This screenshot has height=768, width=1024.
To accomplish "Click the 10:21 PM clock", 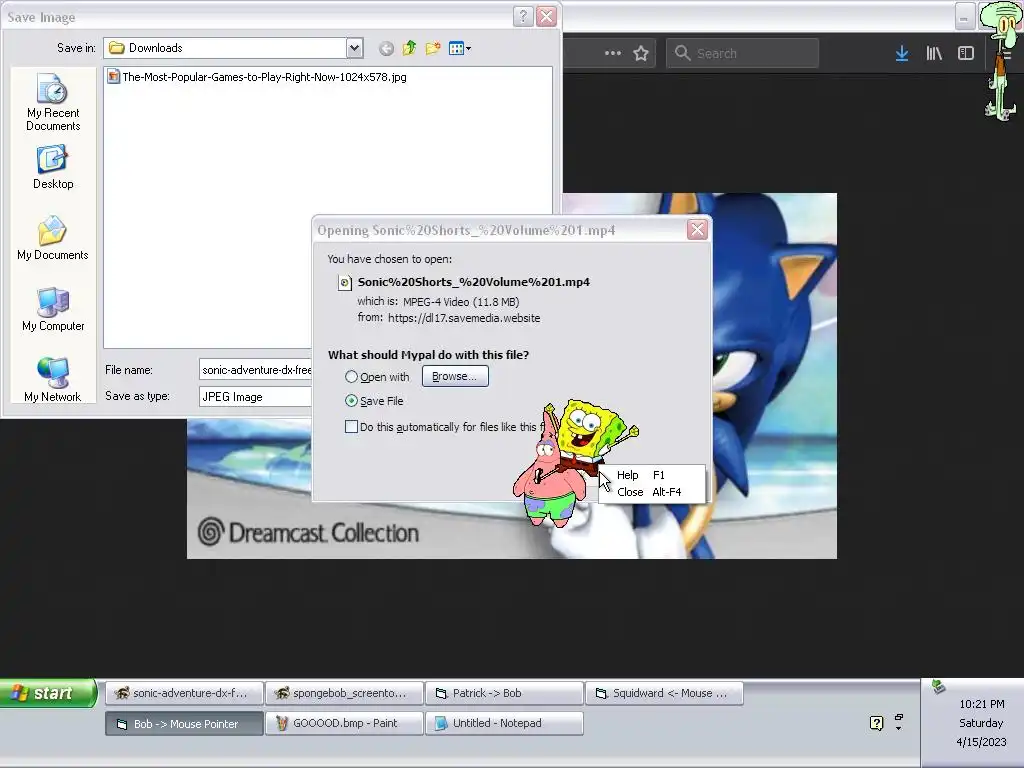I will click(982, 704).
